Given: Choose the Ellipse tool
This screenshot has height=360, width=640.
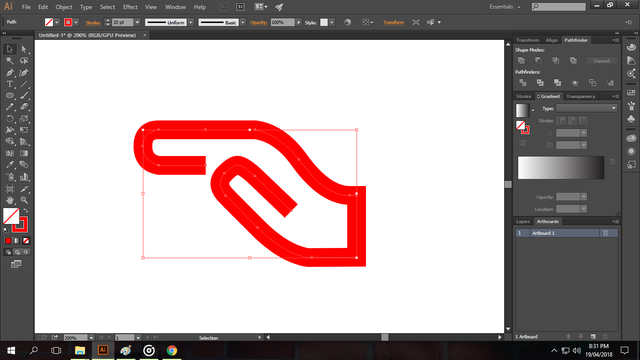Looking at the screenshot, I should click(10, 96).
